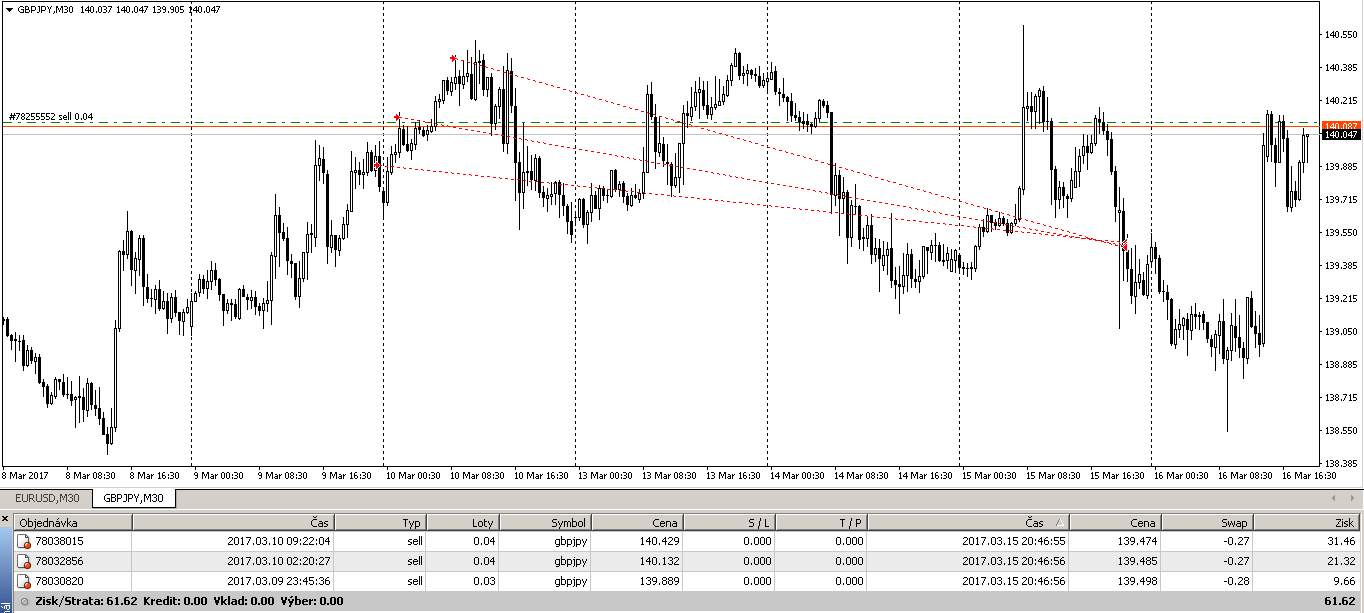Image resolution: width=1364 pixels, height=613 pixels.
Task: Click lot size 0.03
Action: 483,580
